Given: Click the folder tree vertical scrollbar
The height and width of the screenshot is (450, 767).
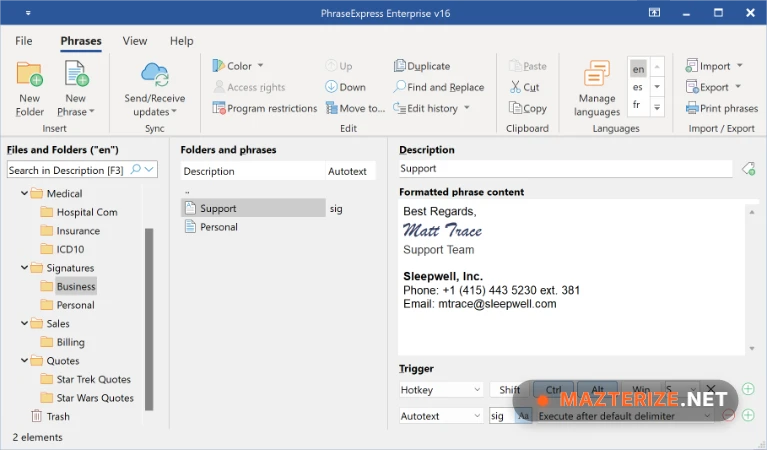Looking at the screenshot, I should coord(149,319).
